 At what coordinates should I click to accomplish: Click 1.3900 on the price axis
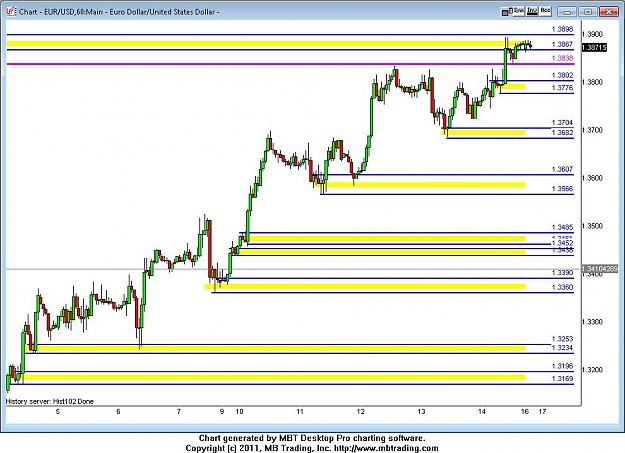[592, 34]
